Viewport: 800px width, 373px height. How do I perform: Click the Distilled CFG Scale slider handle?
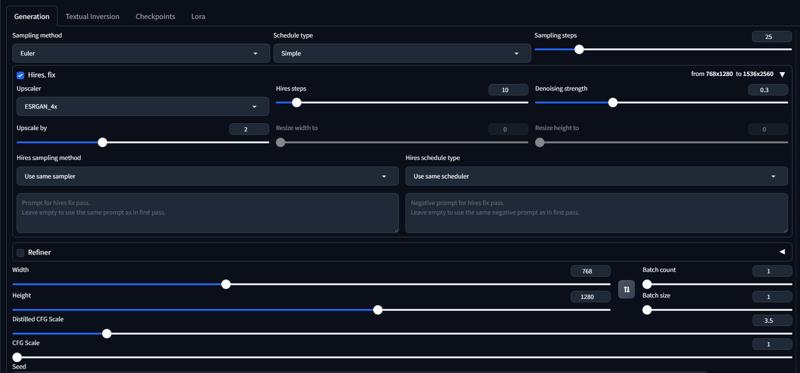[x=107, y=334]
